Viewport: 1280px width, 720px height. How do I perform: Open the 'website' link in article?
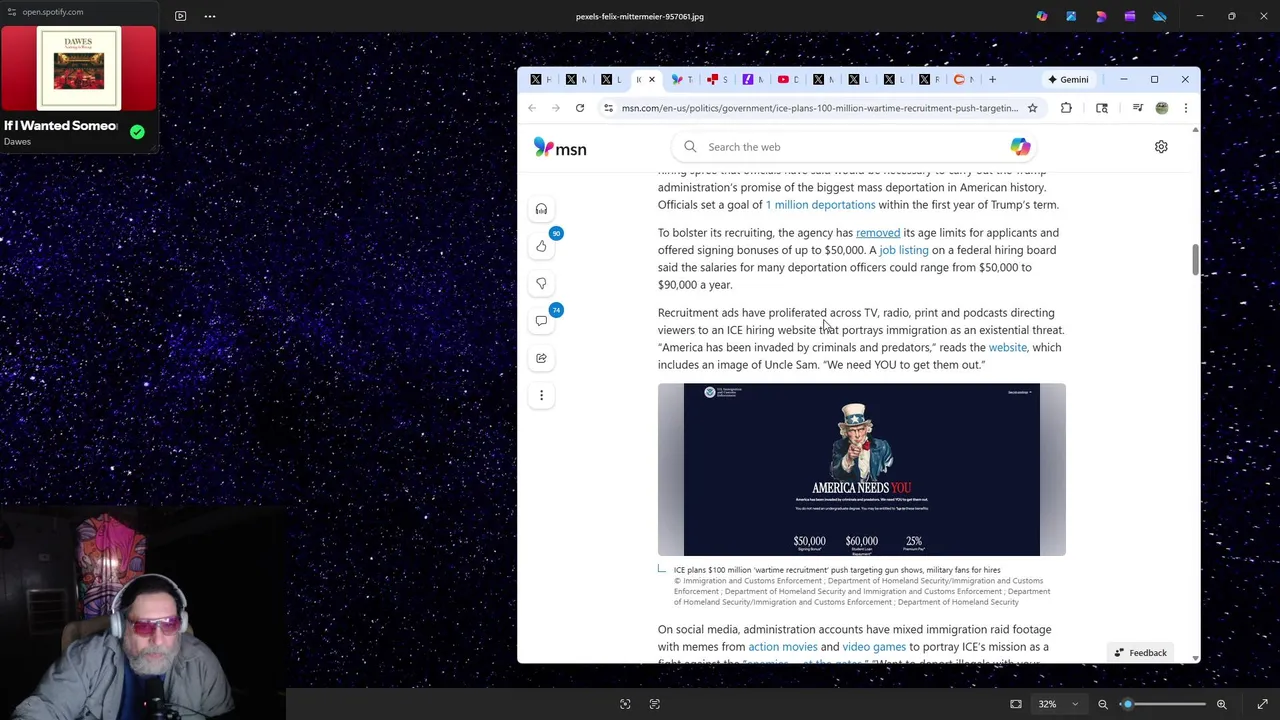1007,348
